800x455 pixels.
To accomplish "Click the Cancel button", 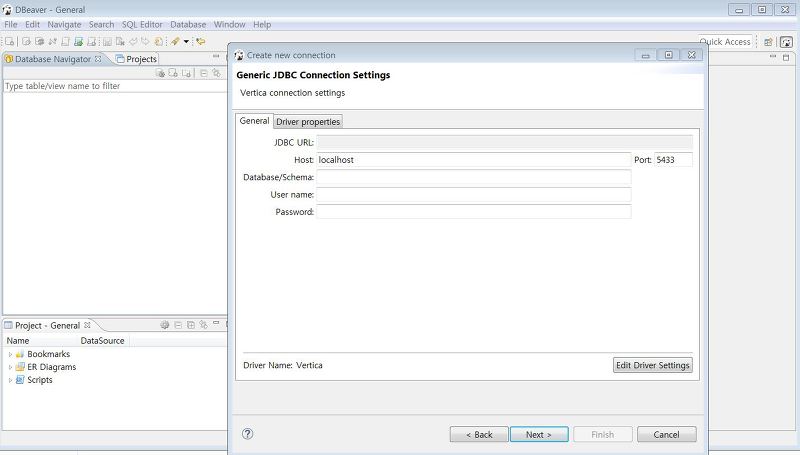I will (666, 435).
